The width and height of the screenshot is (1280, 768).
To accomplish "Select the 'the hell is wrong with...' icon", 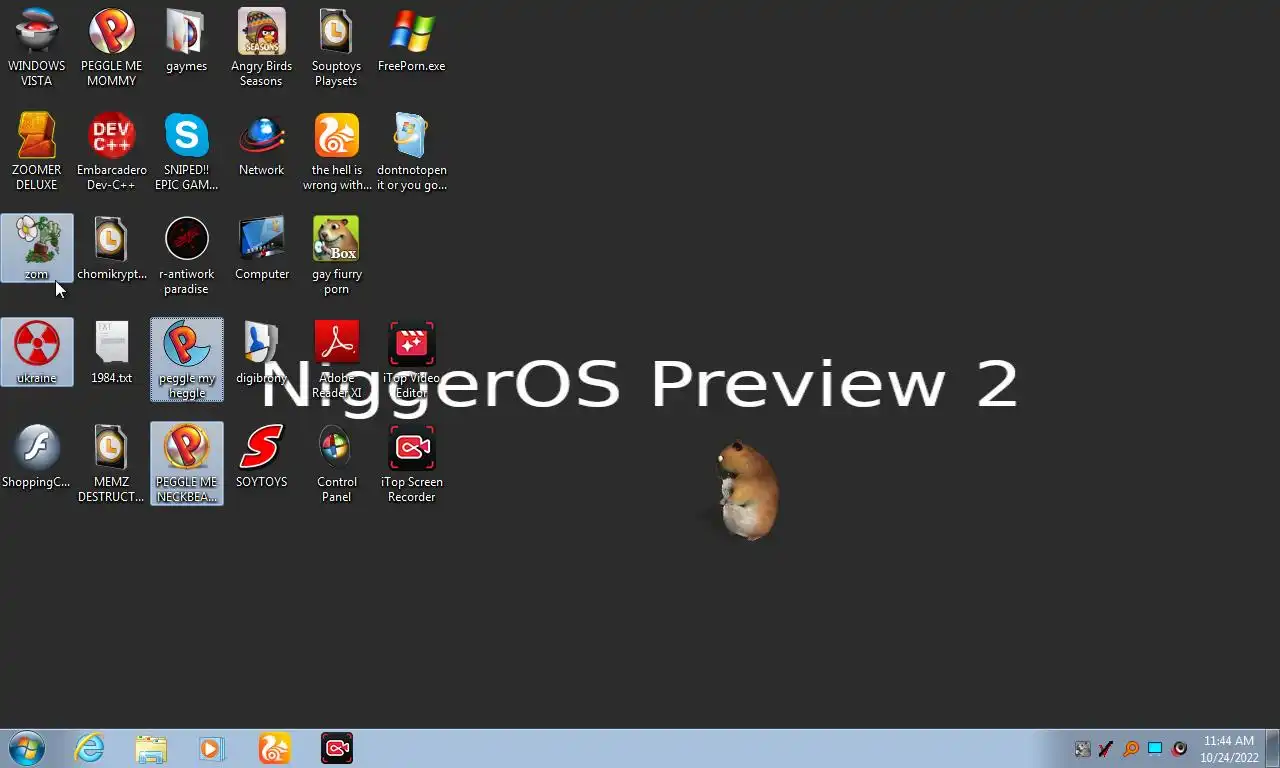I will click(336, 151).
